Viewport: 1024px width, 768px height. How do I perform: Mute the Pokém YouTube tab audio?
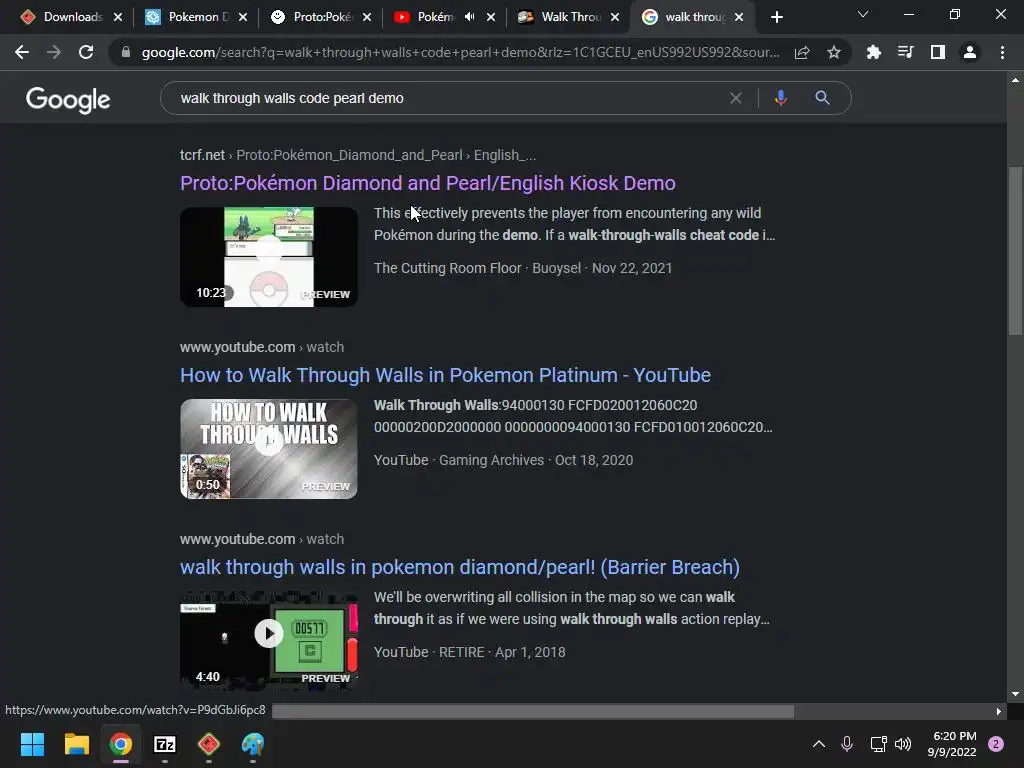(470, 17)
